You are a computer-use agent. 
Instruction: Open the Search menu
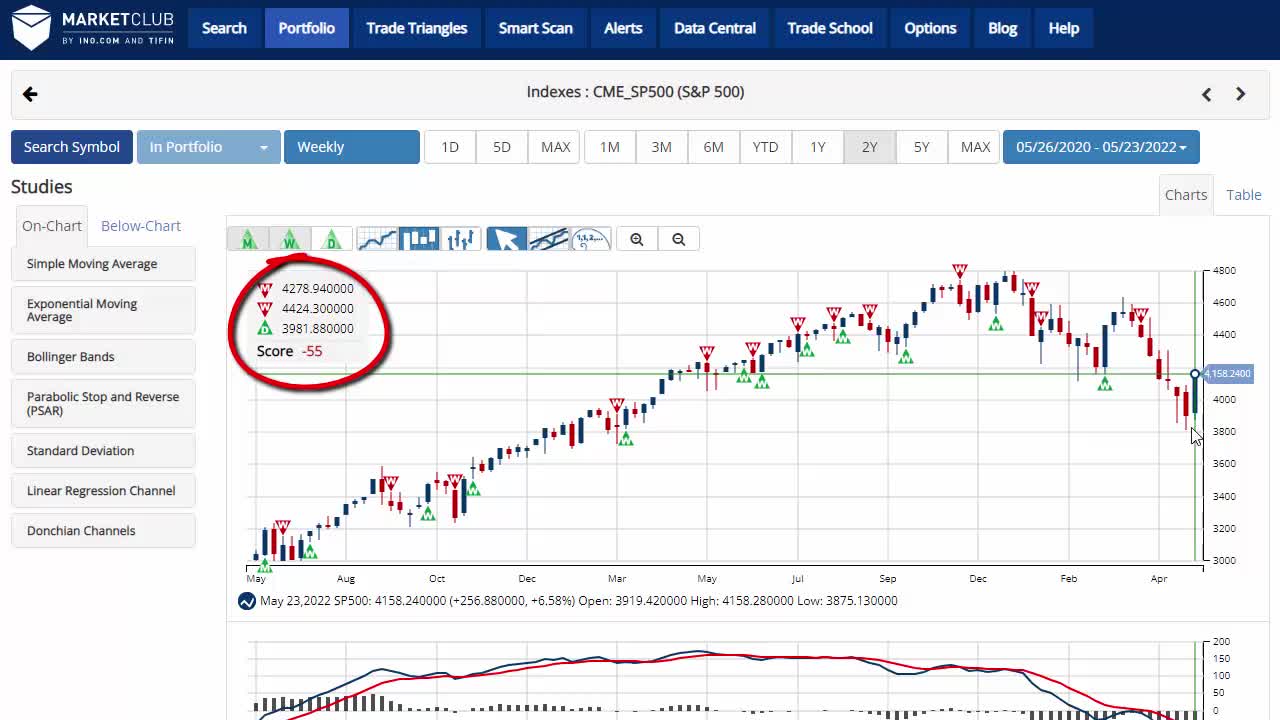[x=224, y=28]
